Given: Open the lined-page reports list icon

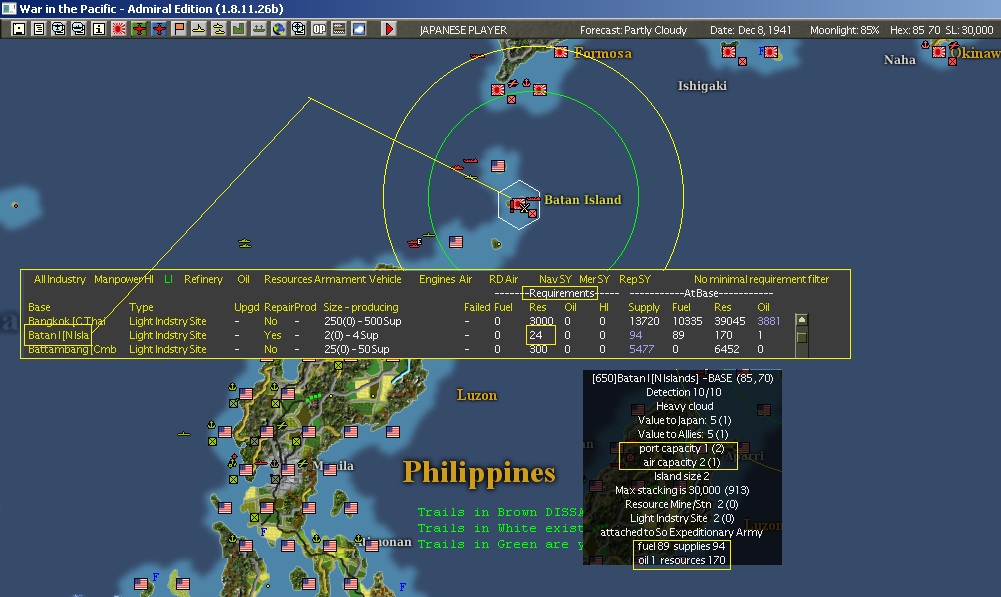Looking at the screenshot, I should pyautogui.click(x=38, y=29).
